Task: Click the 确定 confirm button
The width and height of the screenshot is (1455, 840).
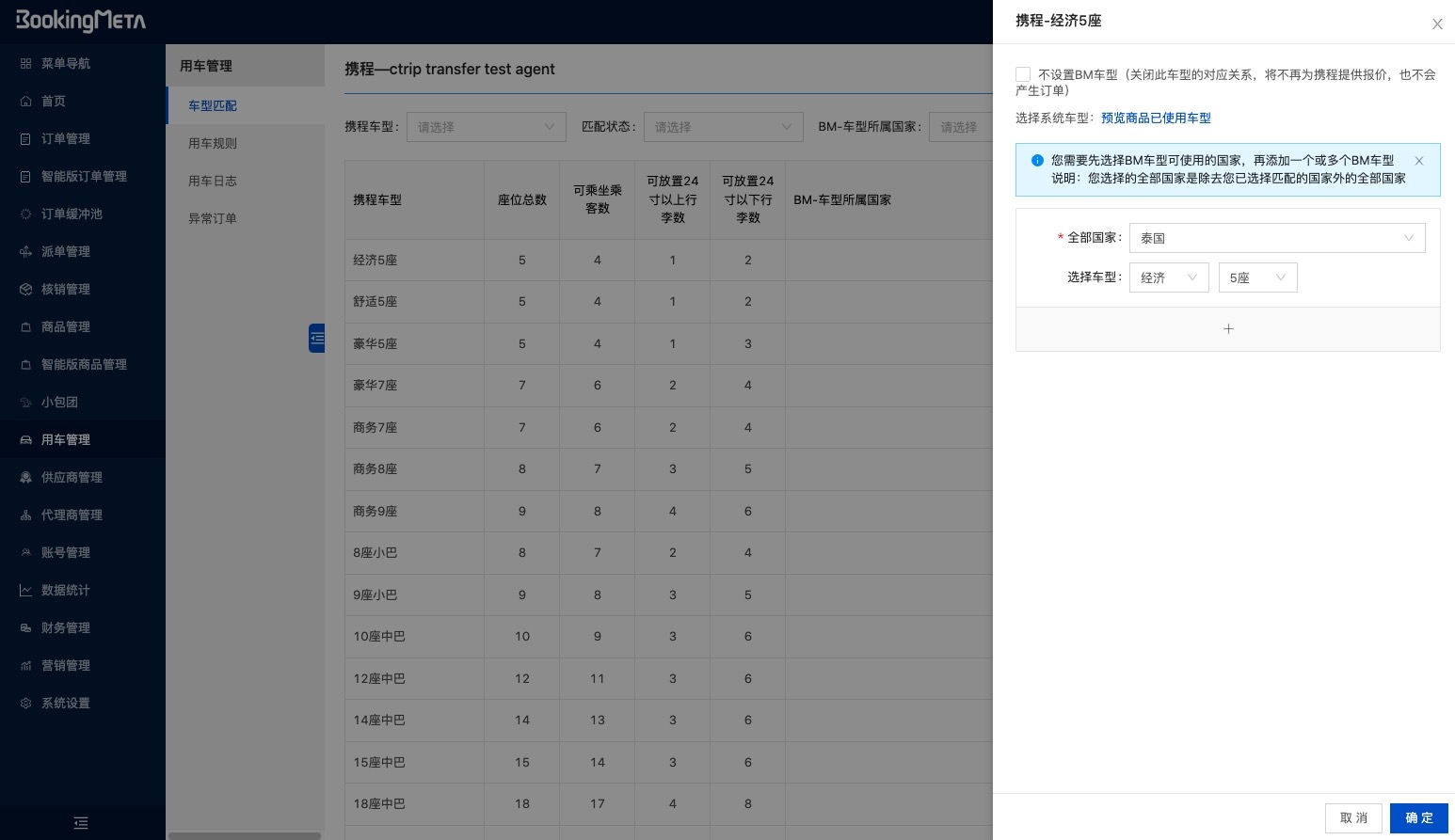Action: click(x=1418, y=817)
